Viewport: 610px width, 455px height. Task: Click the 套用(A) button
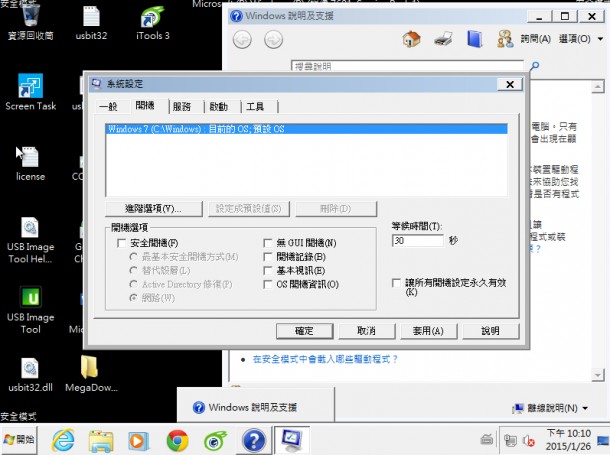[x=428, y=331]
